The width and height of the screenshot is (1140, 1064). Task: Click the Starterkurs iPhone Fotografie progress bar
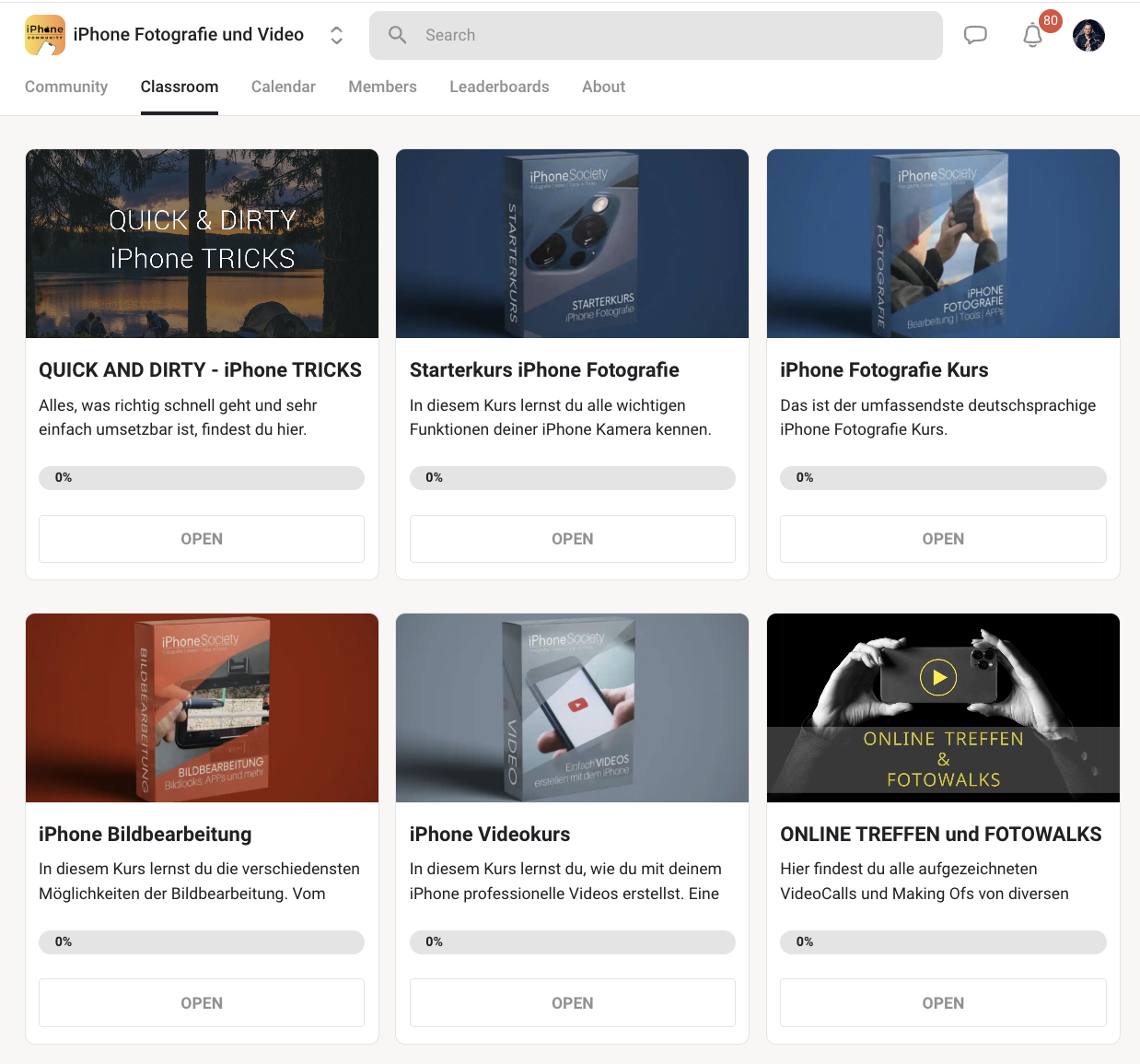point(573,478)
